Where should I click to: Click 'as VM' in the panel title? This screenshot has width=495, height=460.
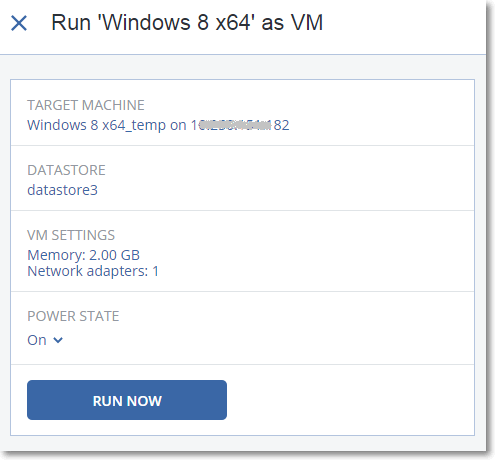click(292, 23)
